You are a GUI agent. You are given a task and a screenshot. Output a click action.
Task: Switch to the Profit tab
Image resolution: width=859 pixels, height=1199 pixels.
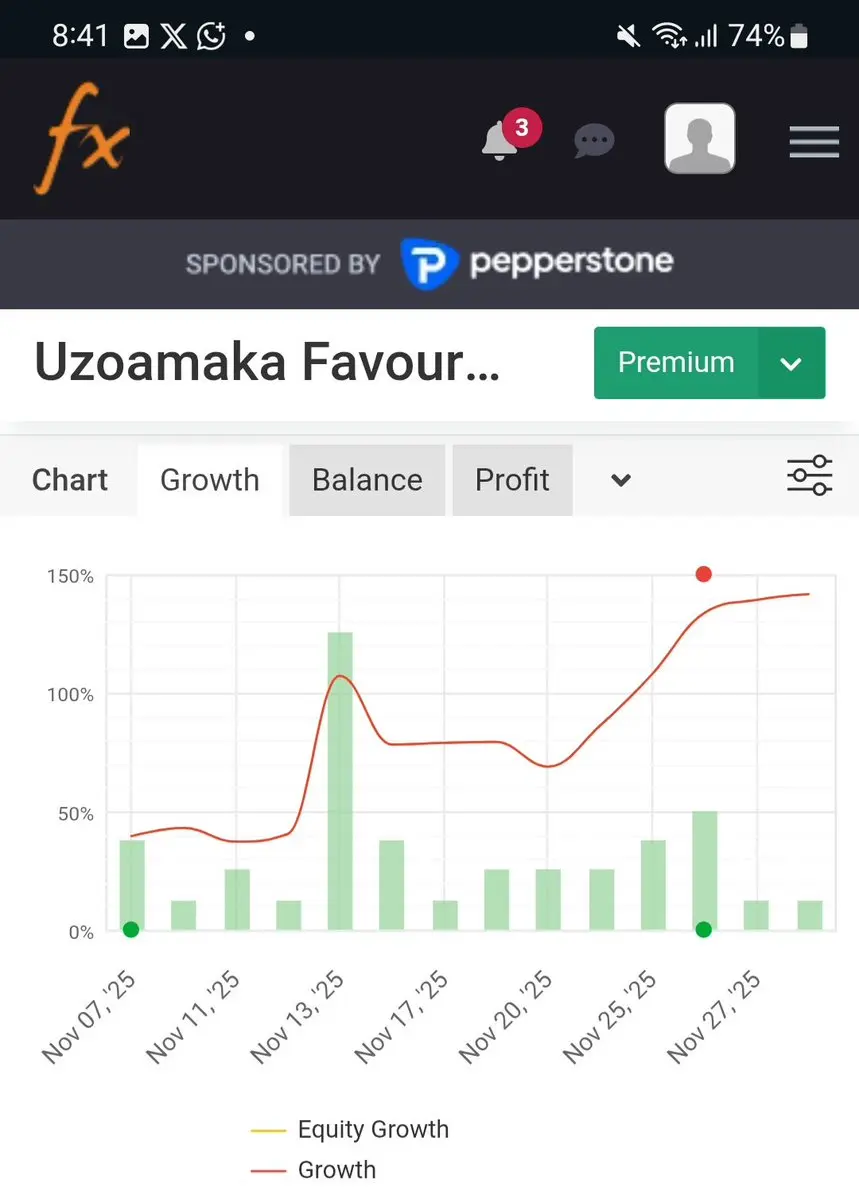tap(512, 480)
